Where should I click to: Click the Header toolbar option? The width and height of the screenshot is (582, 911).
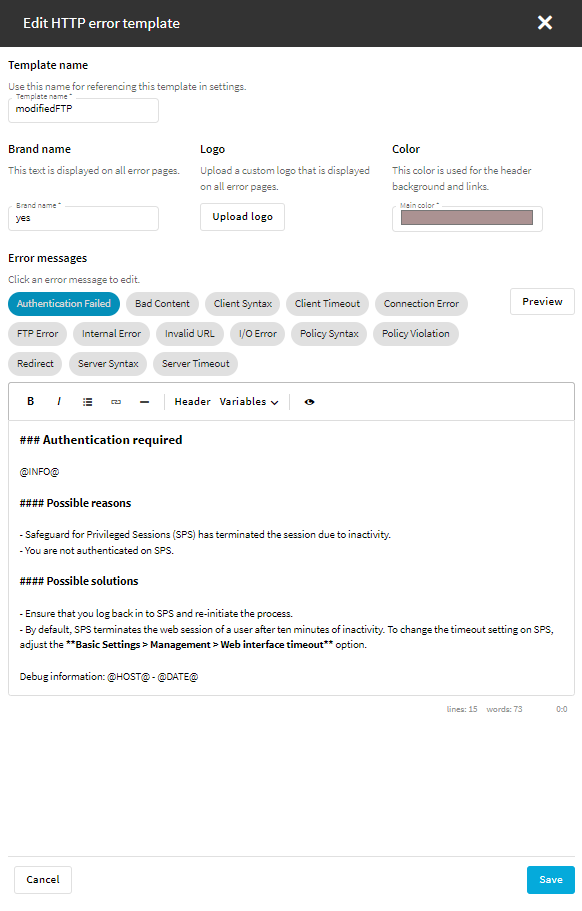[192, 401]
